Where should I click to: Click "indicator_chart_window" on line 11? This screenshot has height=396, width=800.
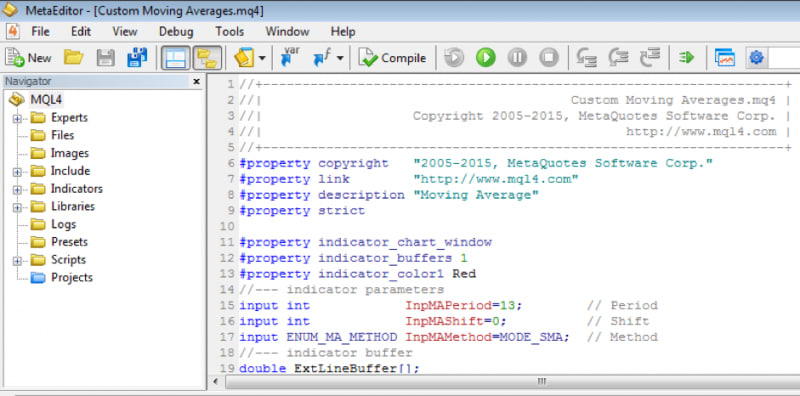click(405, 242)
